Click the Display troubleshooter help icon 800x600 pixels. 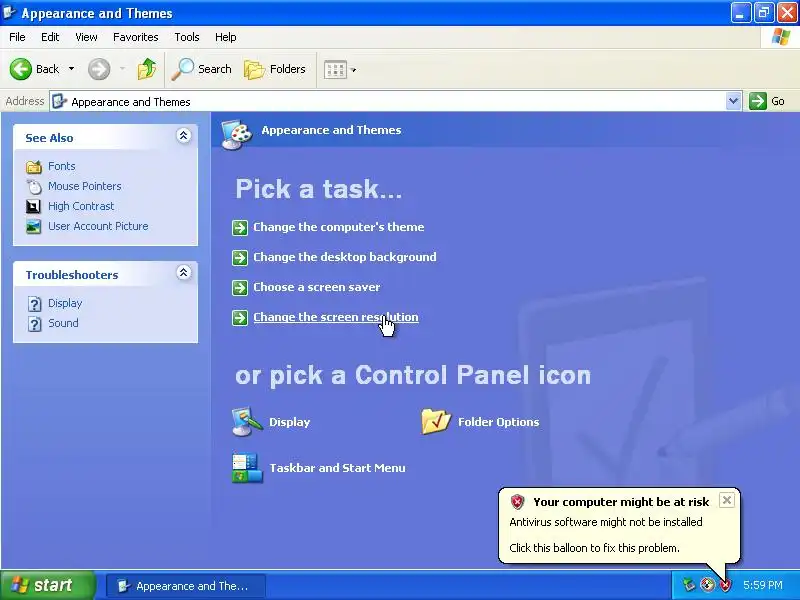(x=34, y=304)
